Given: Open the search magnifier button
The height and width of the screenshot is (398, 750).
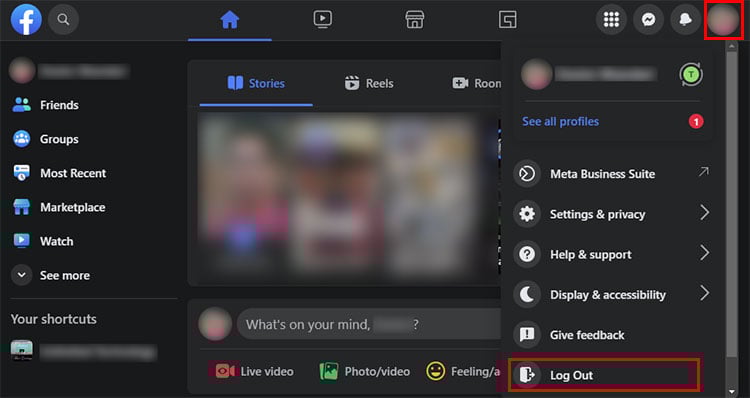Looking at the screenshot, I should pyautogui.click(x=63, y=20).
